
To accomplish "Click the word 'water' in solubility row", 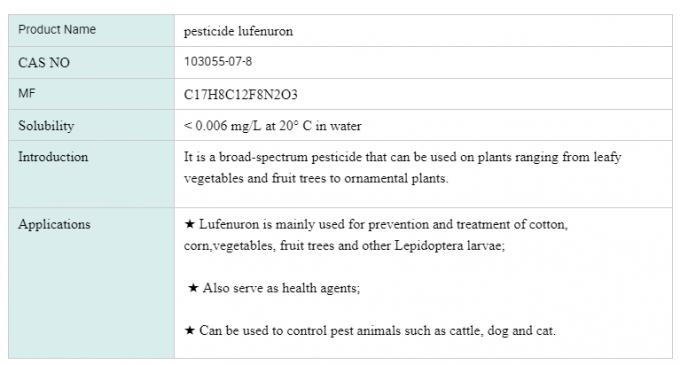I will (346, 126).
